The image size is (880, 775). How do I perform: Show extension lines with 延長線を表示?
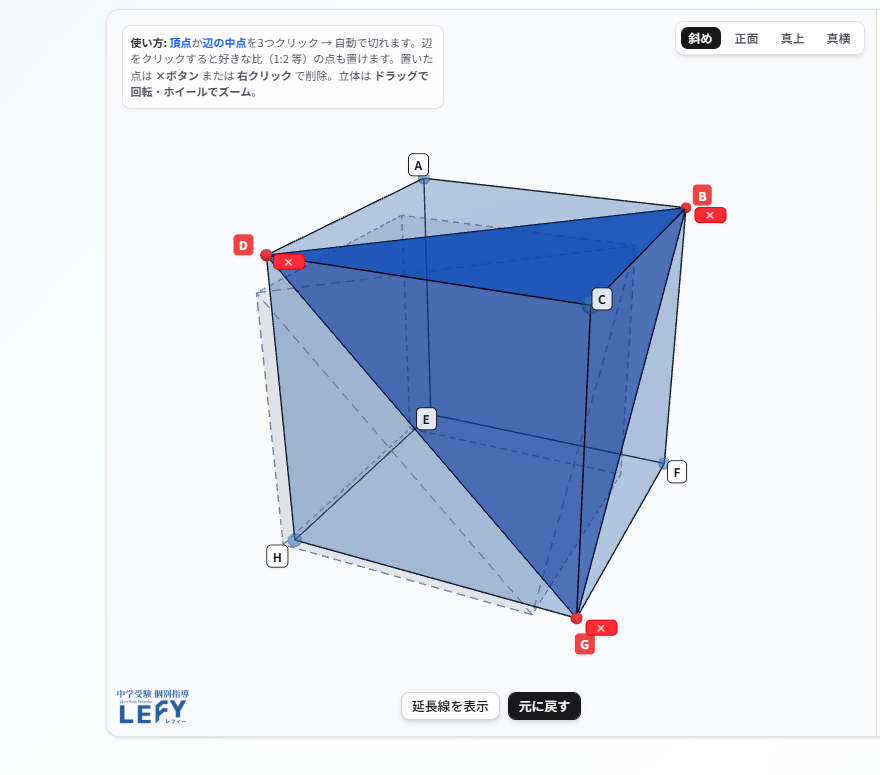coord(450,706)
